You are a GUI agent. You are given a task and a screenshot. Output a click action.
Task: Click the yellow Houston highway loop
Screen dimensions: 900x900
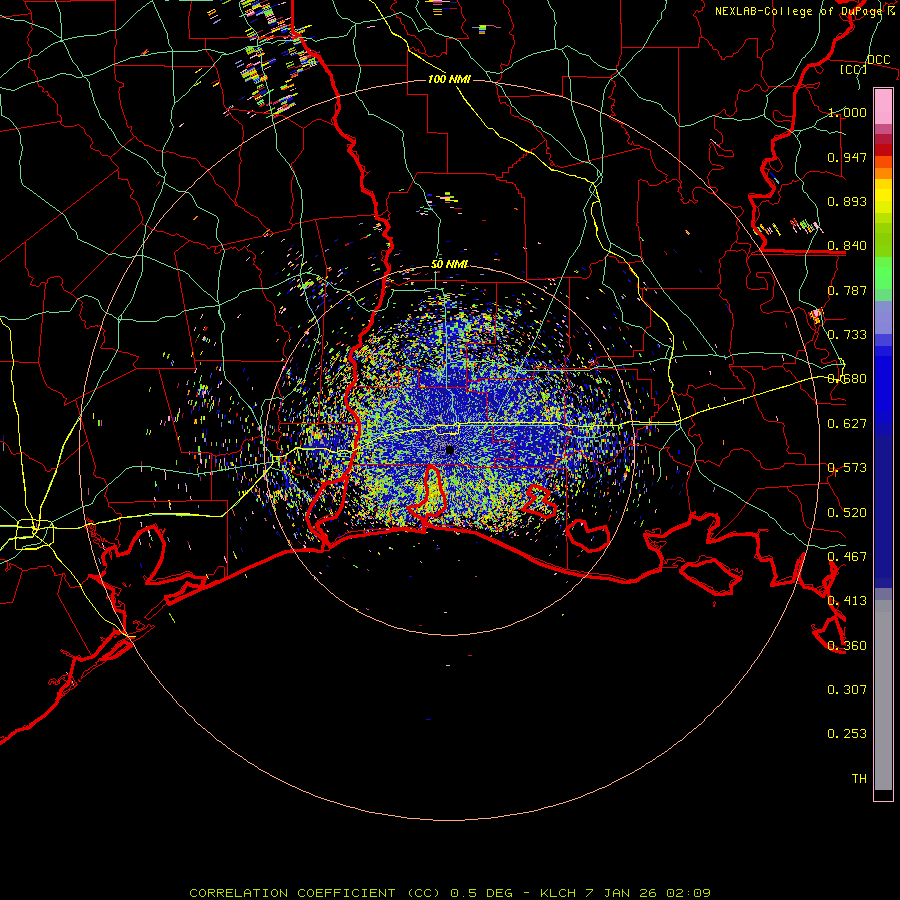(34, 534)
